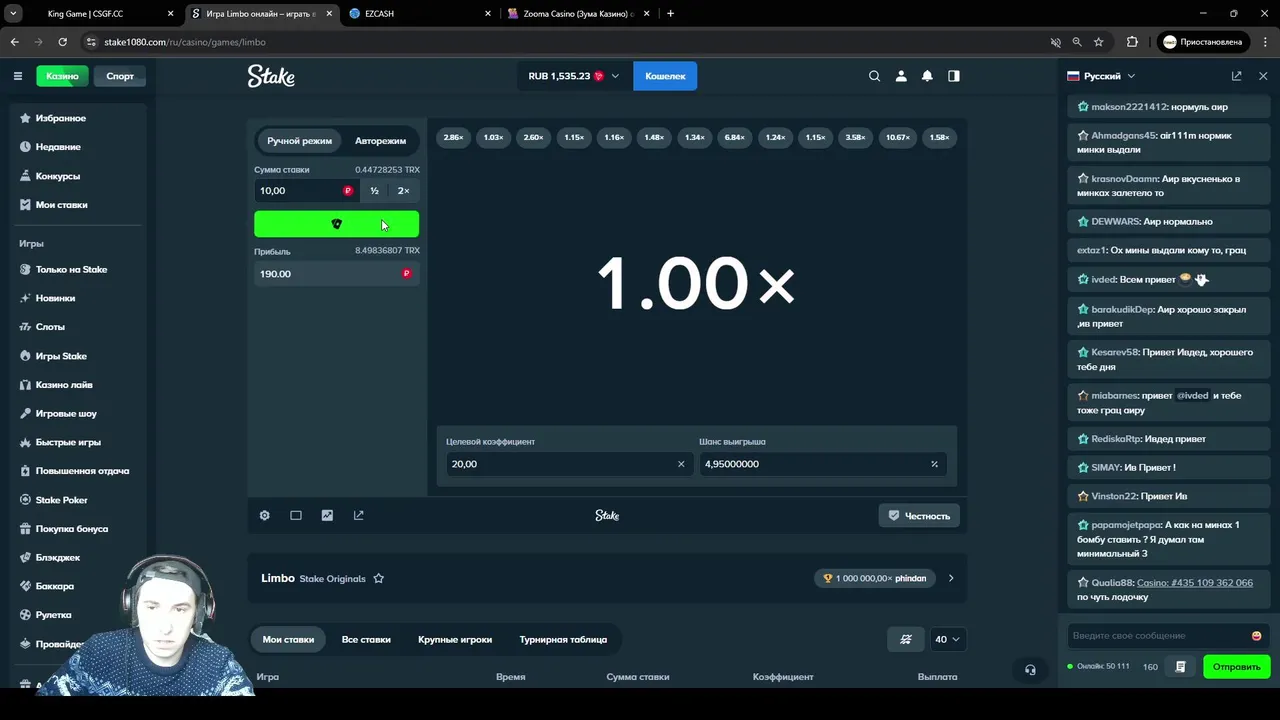Image resolution: width=1280 pixels, height=720 pixels.
Task: Switch to Casino (Казино) section
Action: click(62, 76)
